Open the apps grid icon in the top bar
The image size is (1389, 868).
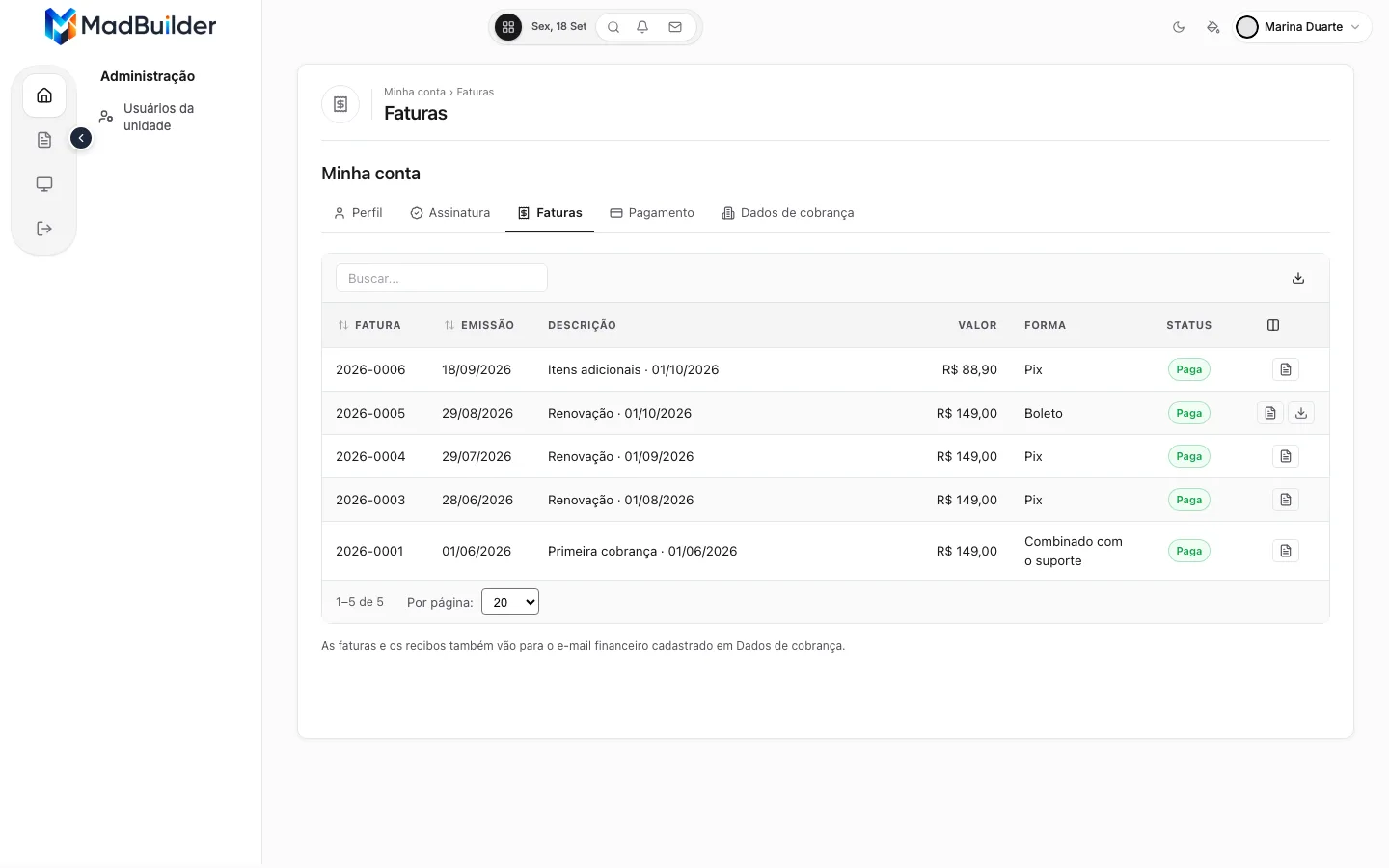508,27
